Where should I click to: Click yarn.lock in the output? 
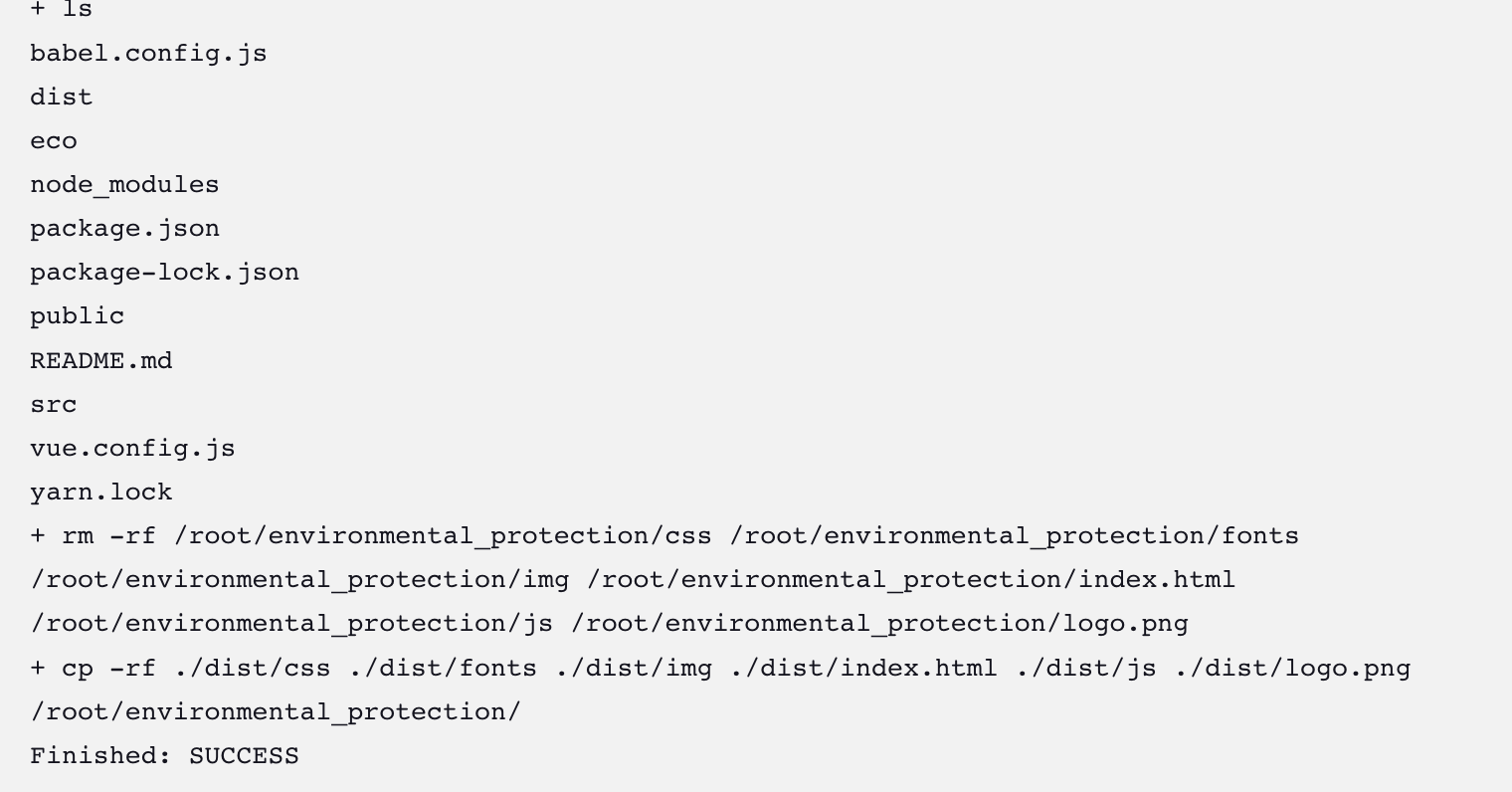pos(100,492)
